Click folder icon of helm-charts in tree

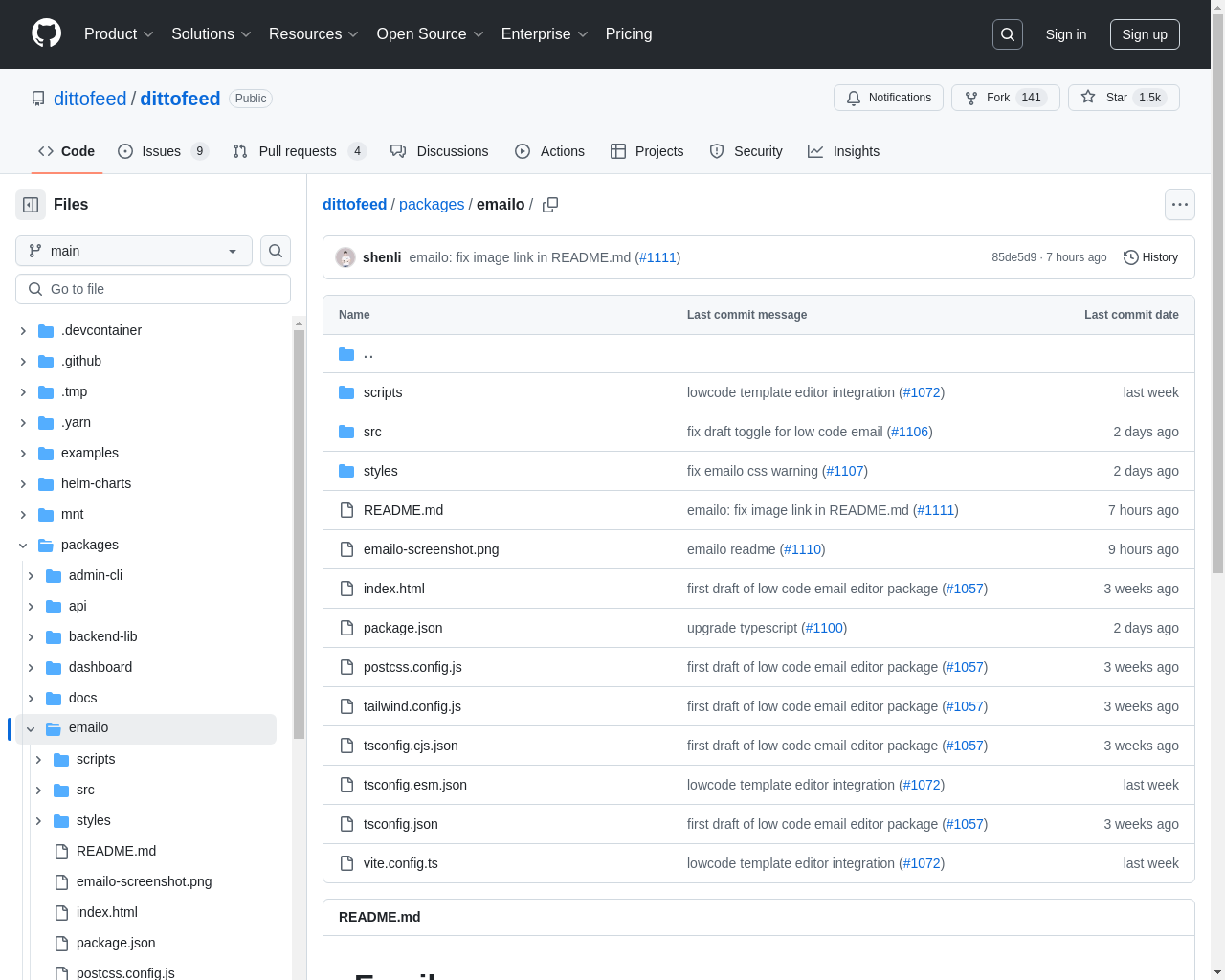(x=46, y=483)
